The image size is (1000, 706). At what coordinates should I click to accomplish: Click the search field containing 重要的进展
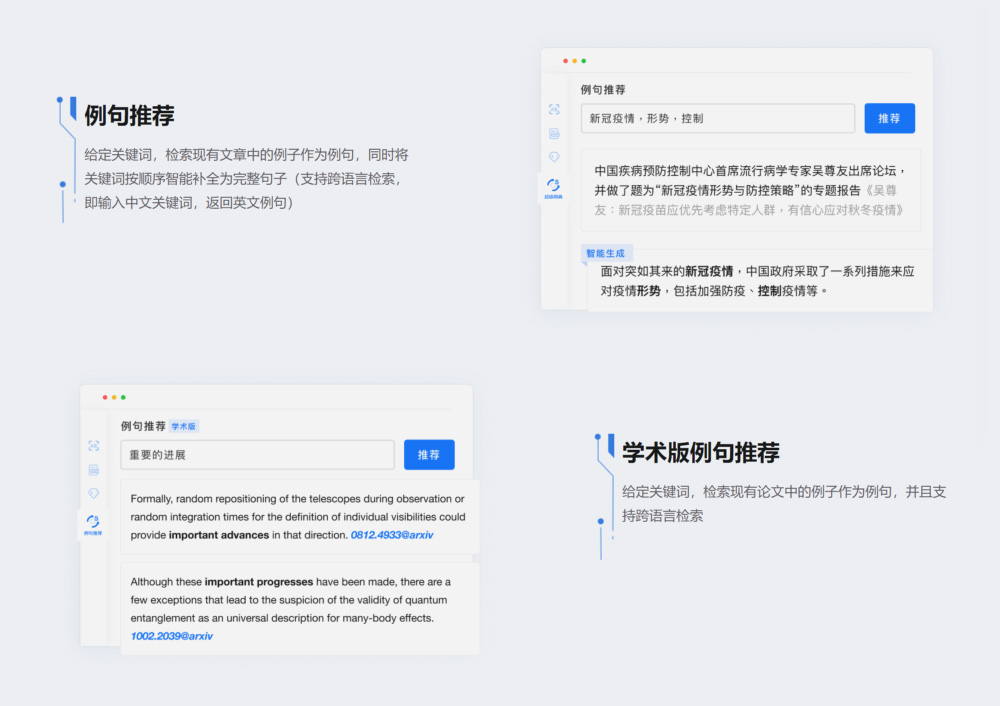(257, 454)
